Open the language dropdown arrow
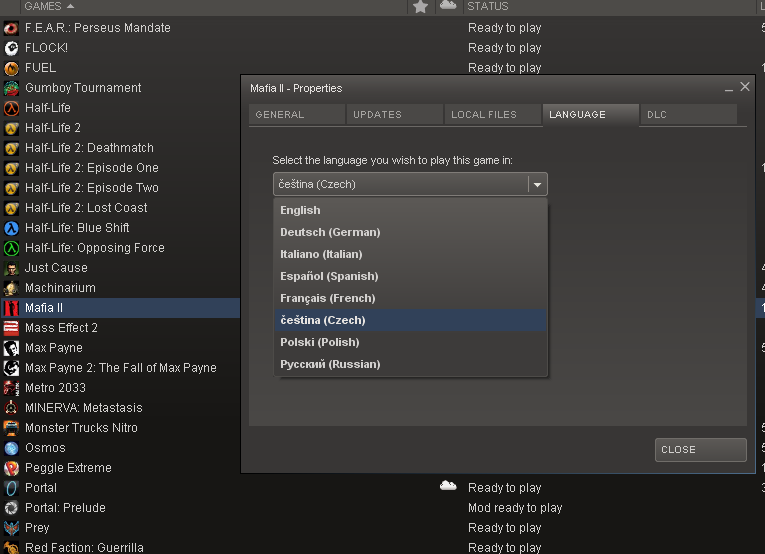 (x=538, y=184)
